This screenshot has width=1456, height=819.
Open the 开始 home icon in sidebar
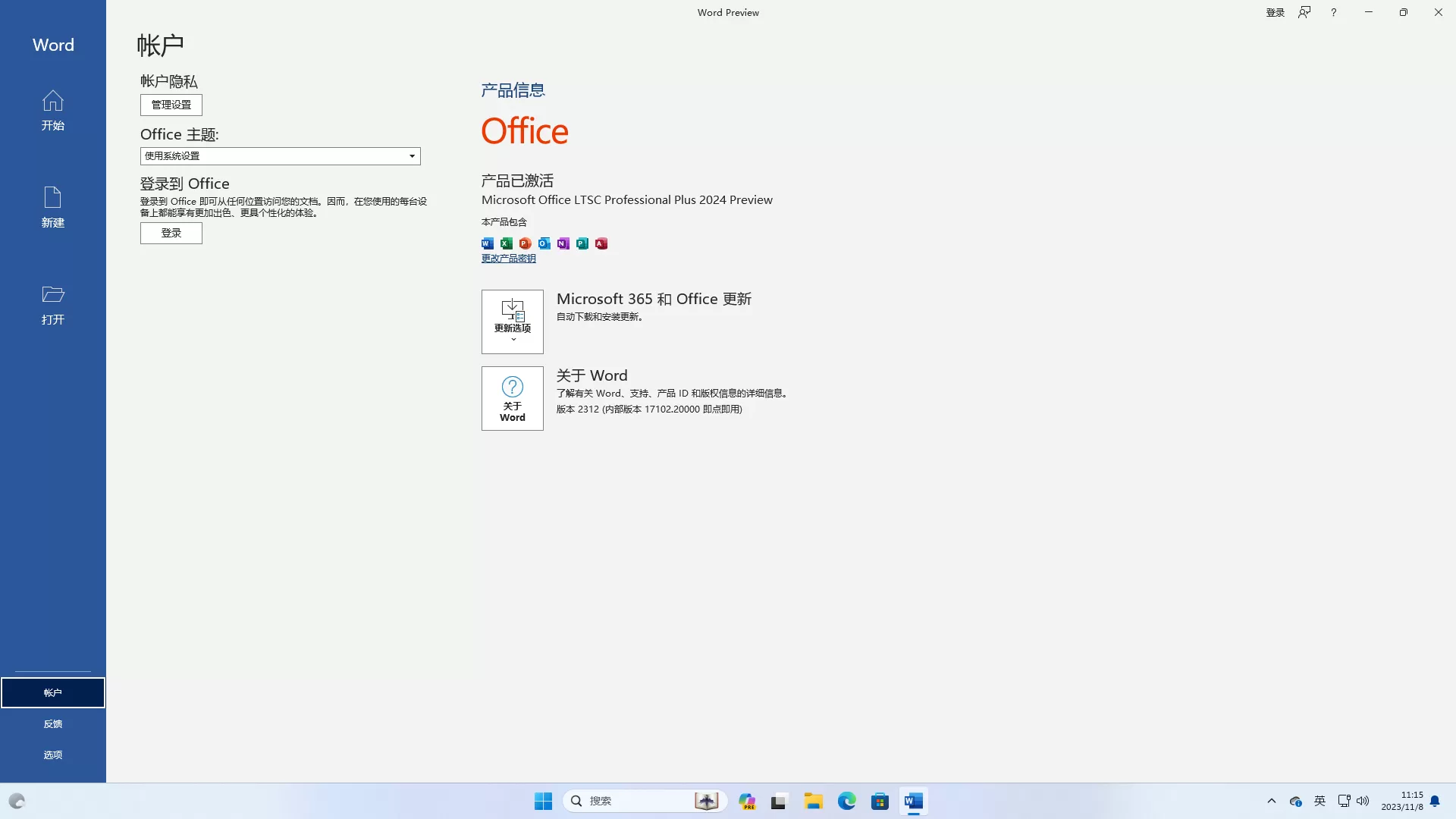(x=52, y=110)
